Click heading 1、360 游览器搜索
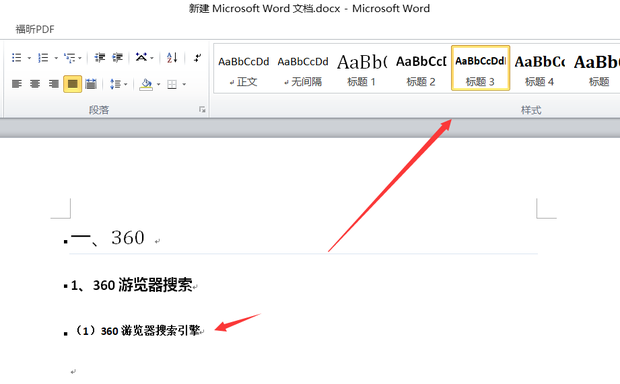The image size is (620, 384). point(131,285)
